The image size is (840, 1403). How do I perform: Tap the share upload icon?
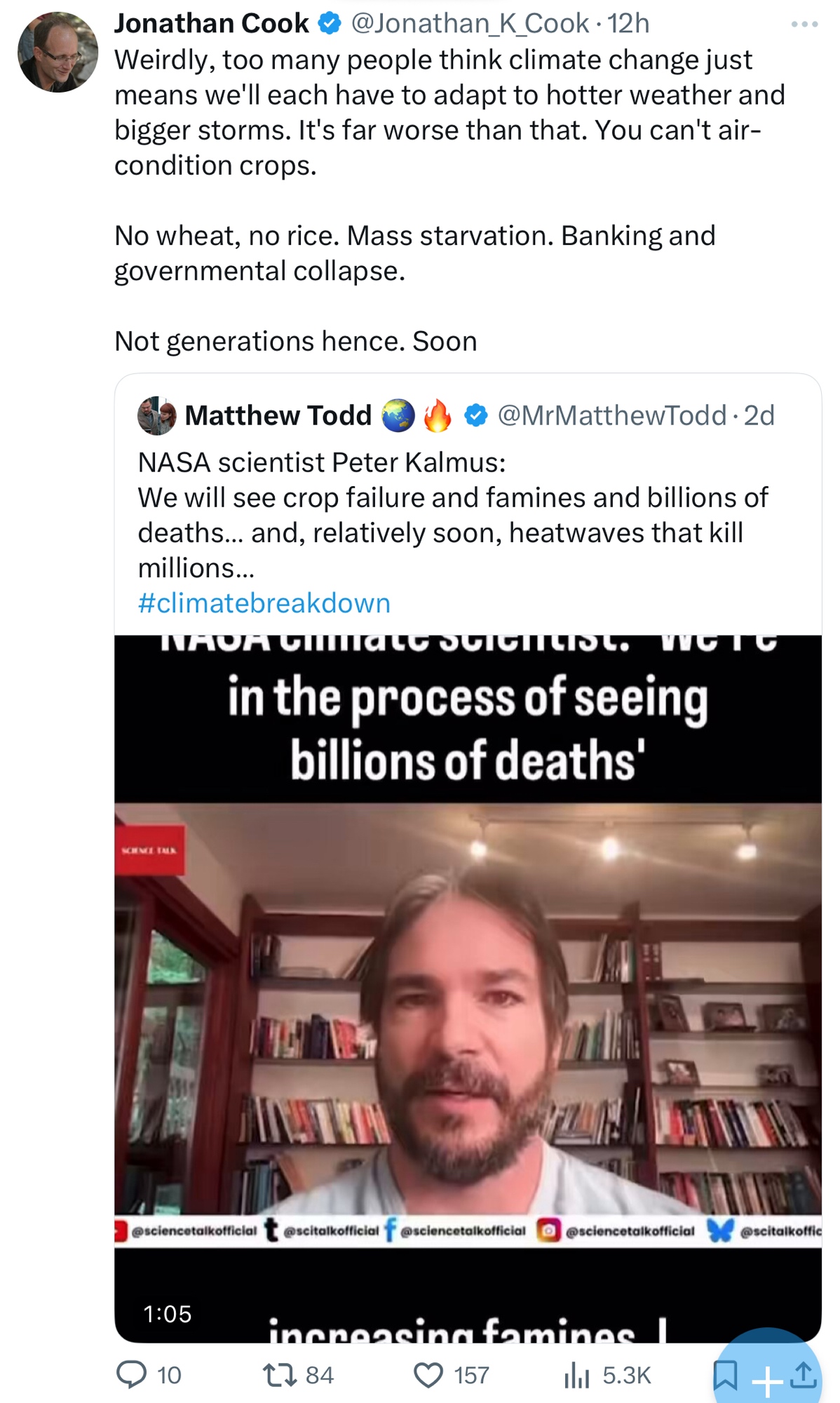click(804, 1375)
